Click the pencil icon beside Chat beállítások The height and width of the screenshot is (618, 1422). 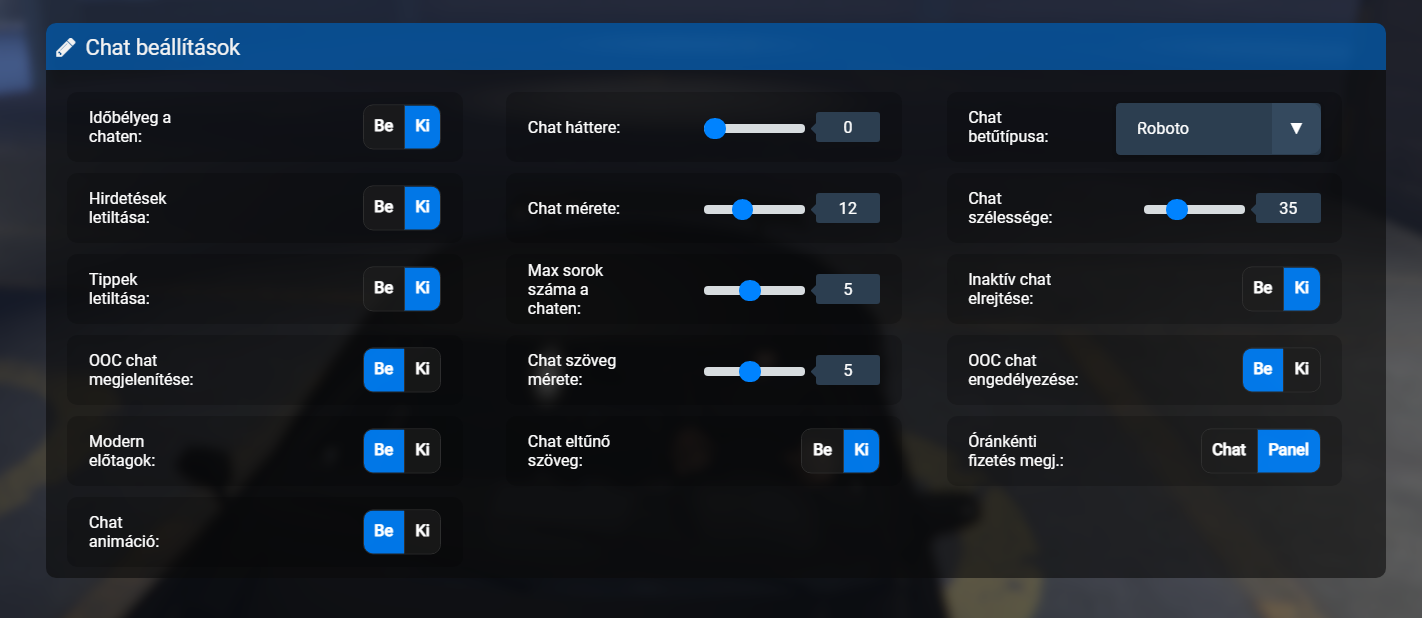66,47
